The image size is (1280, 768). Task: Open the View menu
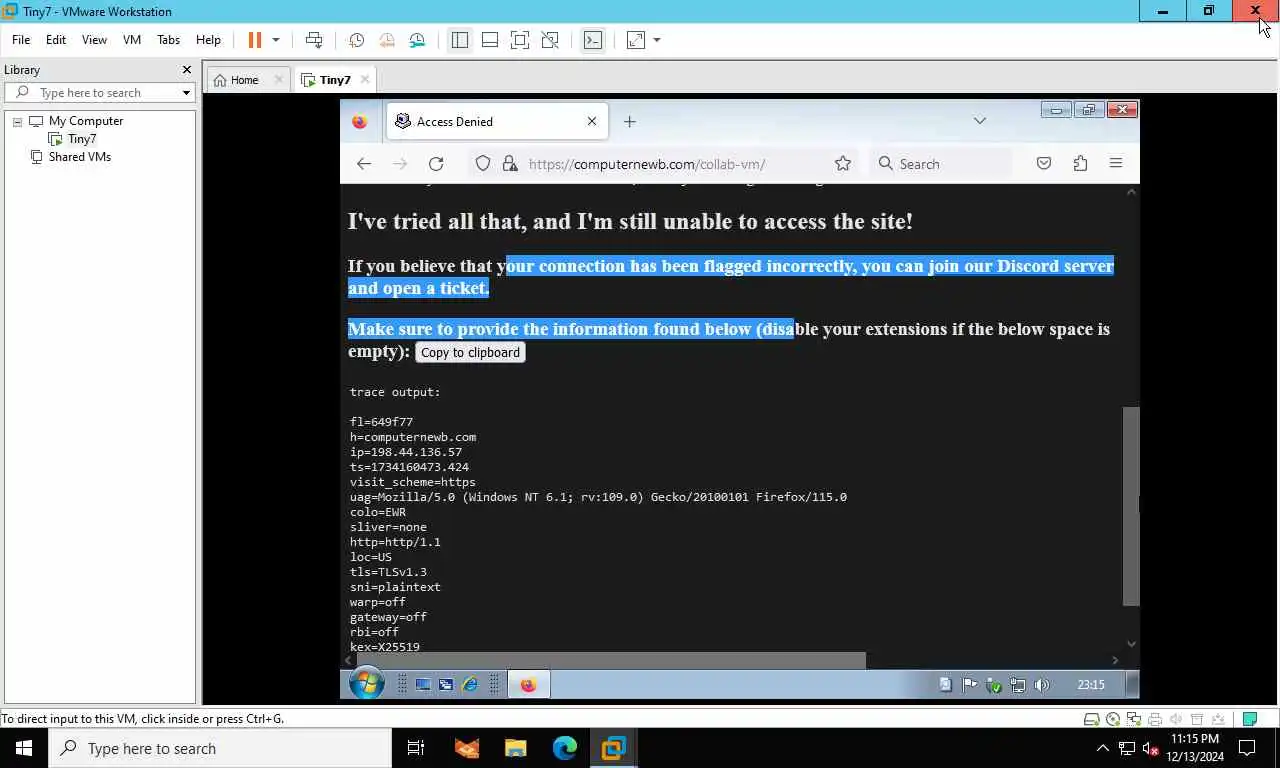click(x=94, y=40)
